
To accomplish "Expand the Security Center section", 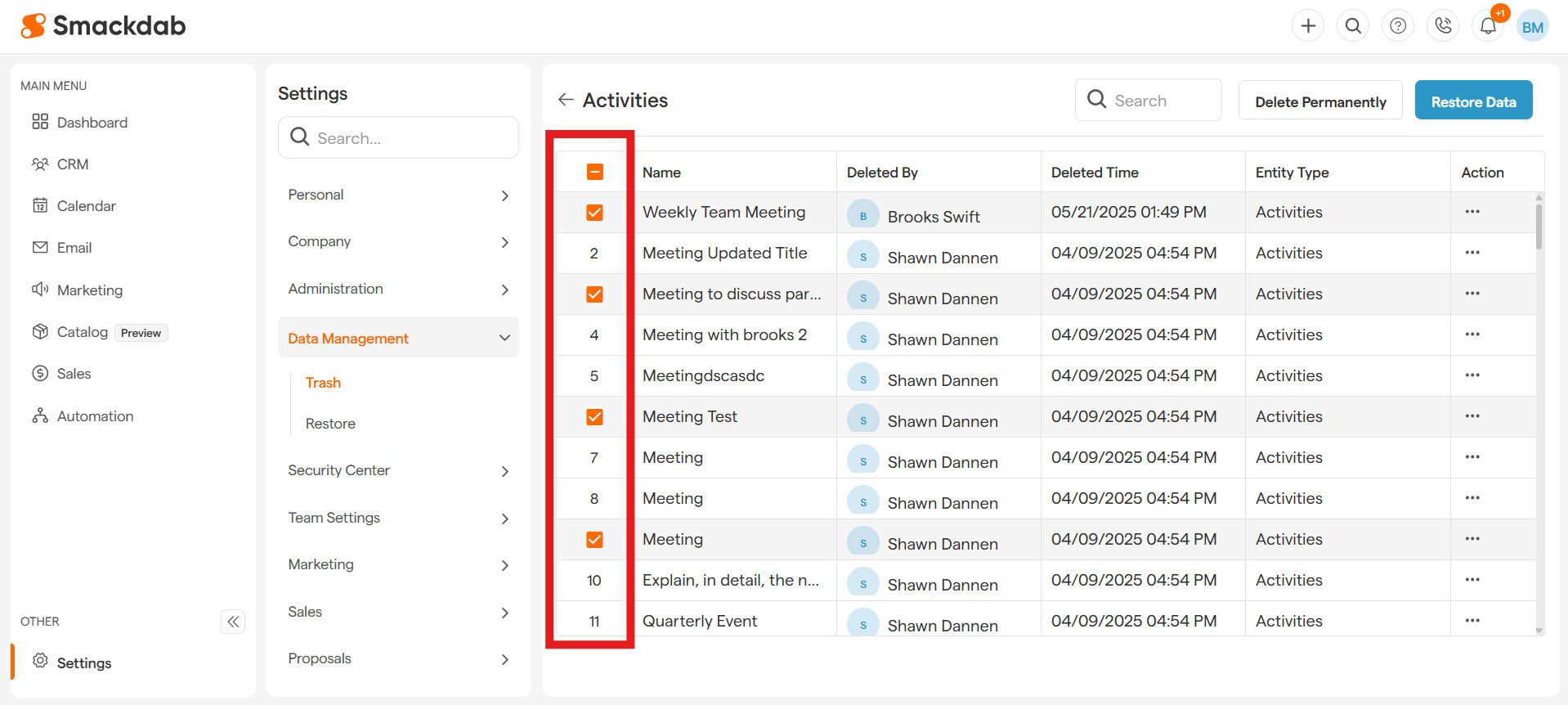I will click(398, 471).
